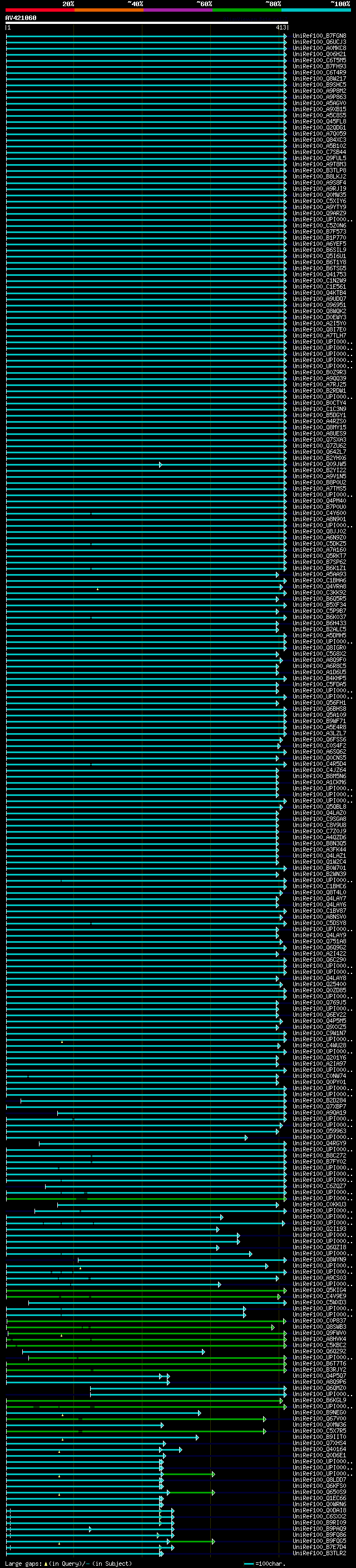Click the orange ~40% identity legend bar

pos(109,11)
